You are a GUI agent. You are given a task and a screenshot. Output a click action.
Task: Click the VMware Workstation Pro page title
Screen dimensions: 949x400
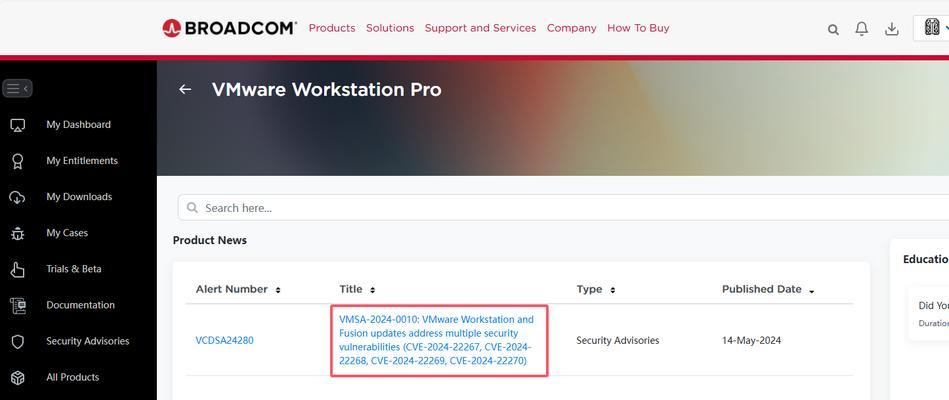pyautogui.click(x=326, y=90)
